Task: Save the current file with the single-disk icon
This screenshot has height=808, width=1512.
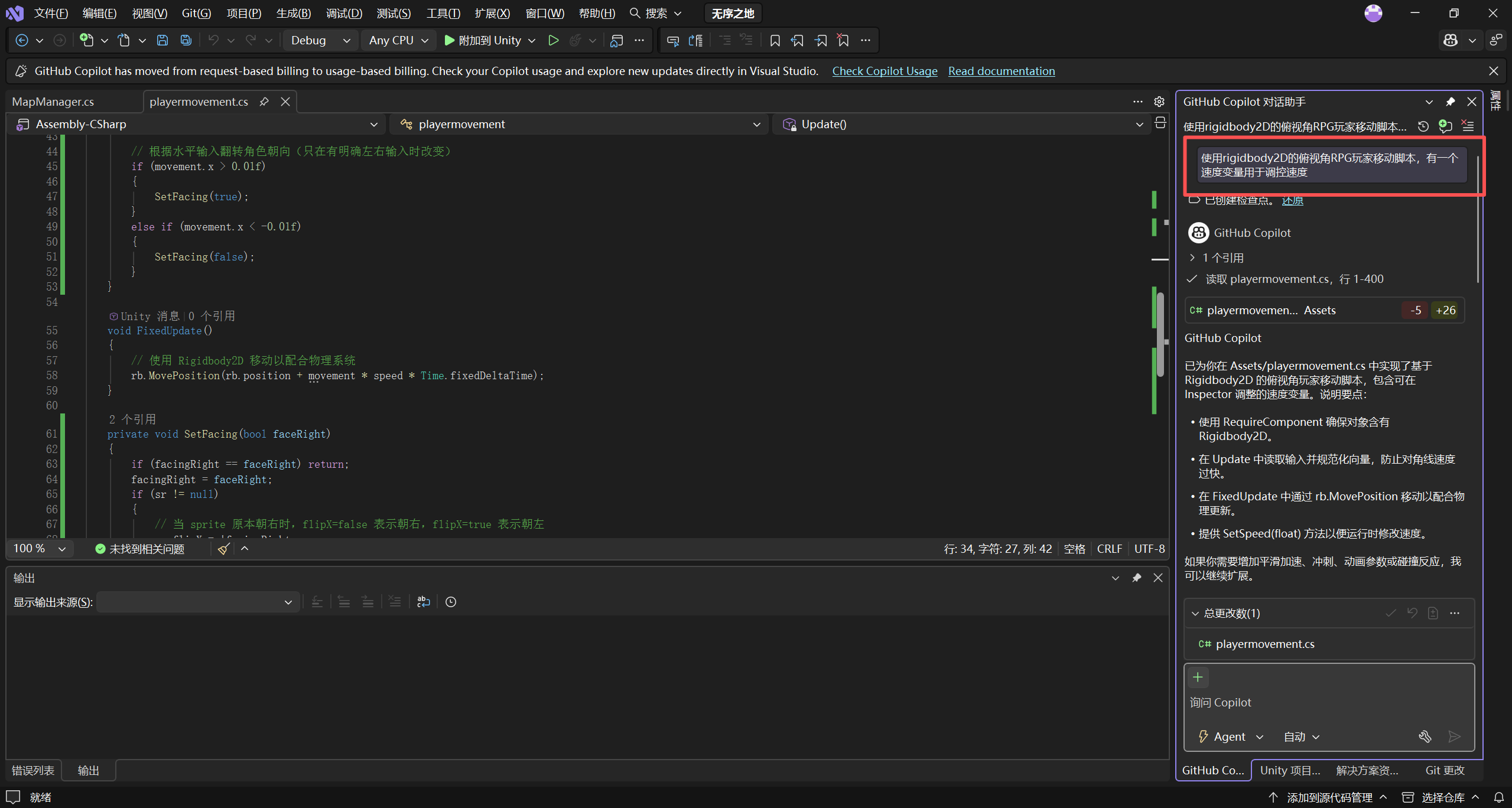Action: pos(162,40)
